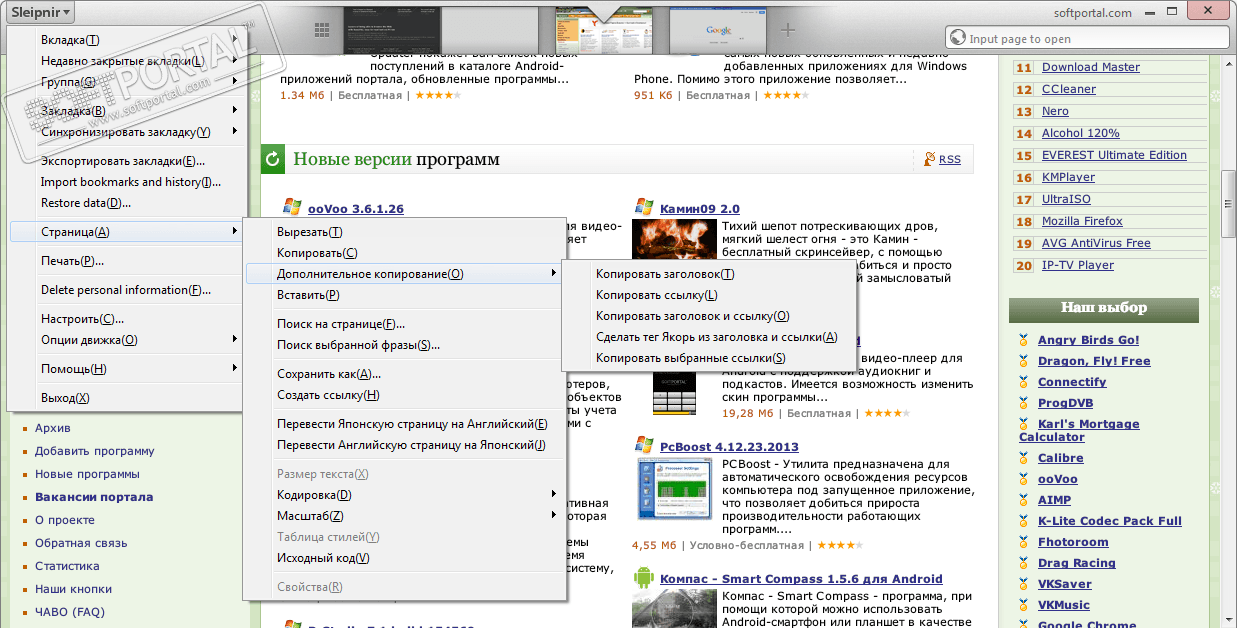Screen dimensions: 1237x628
Task: Click the RSS feed icon
Action: tap(930, 159)
